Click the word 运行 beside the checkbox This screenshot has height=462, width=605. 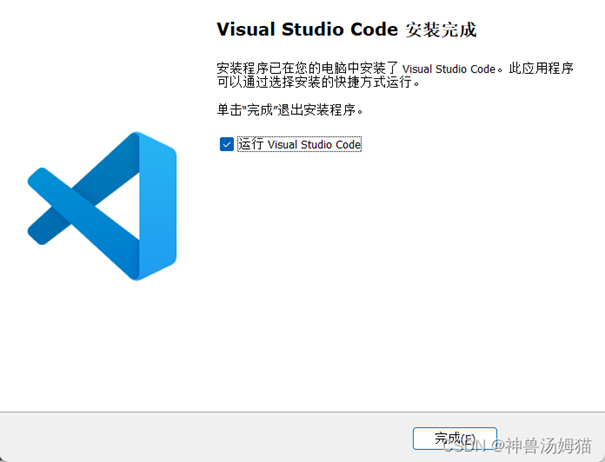250,144
